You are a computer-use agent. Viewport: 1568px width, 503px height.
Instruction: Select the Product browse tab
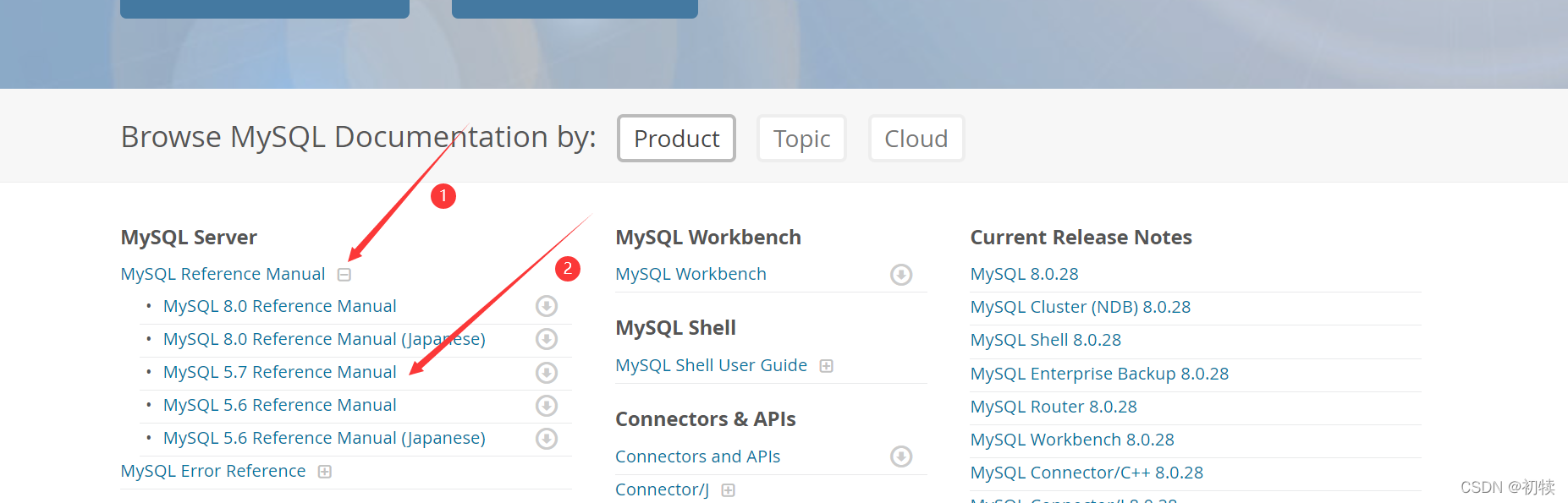pyautogui.click(x=676, y=139)
